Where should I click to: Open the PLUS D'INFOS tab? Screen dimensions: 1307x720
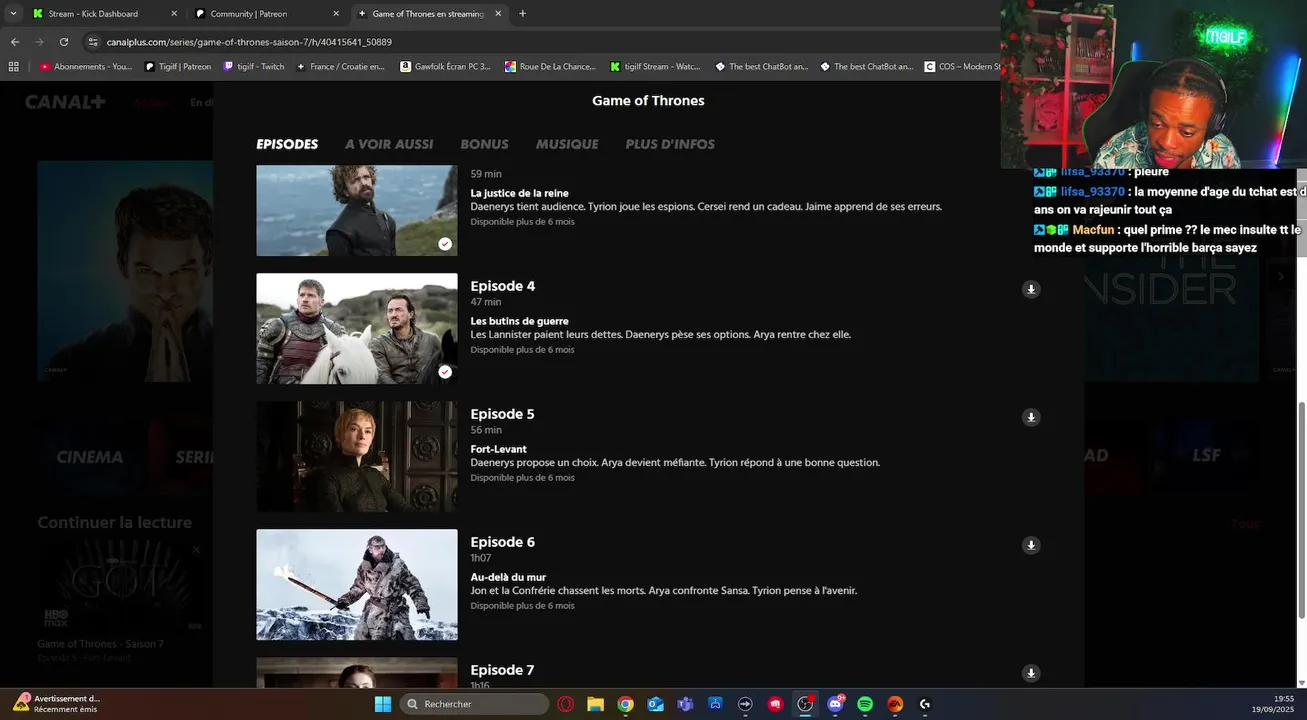(x=670, y=144)
